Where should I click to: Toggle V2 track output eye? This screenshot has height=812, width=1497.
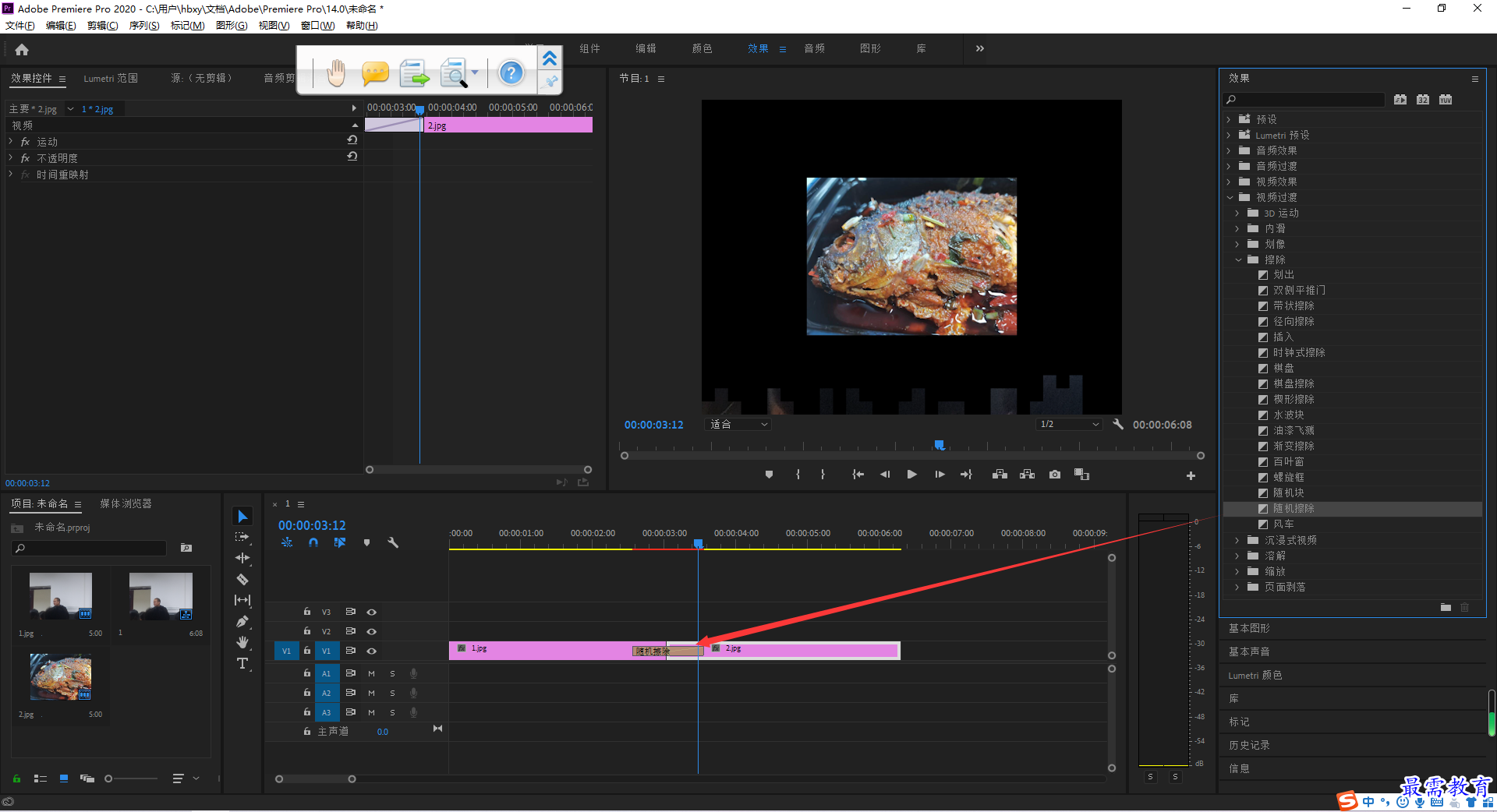coord(372,631)
